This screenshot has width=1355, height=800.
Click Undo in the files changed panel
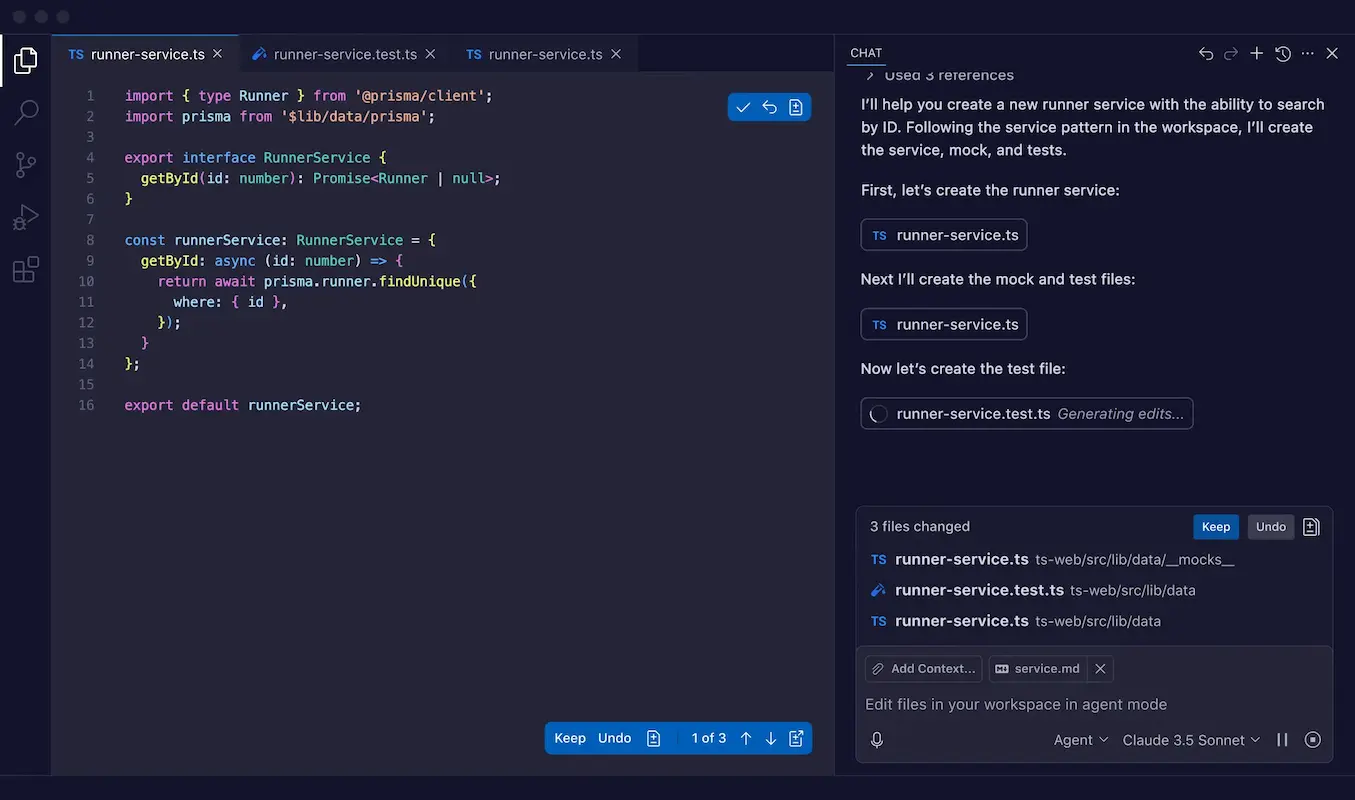(x=1270, y=527)
